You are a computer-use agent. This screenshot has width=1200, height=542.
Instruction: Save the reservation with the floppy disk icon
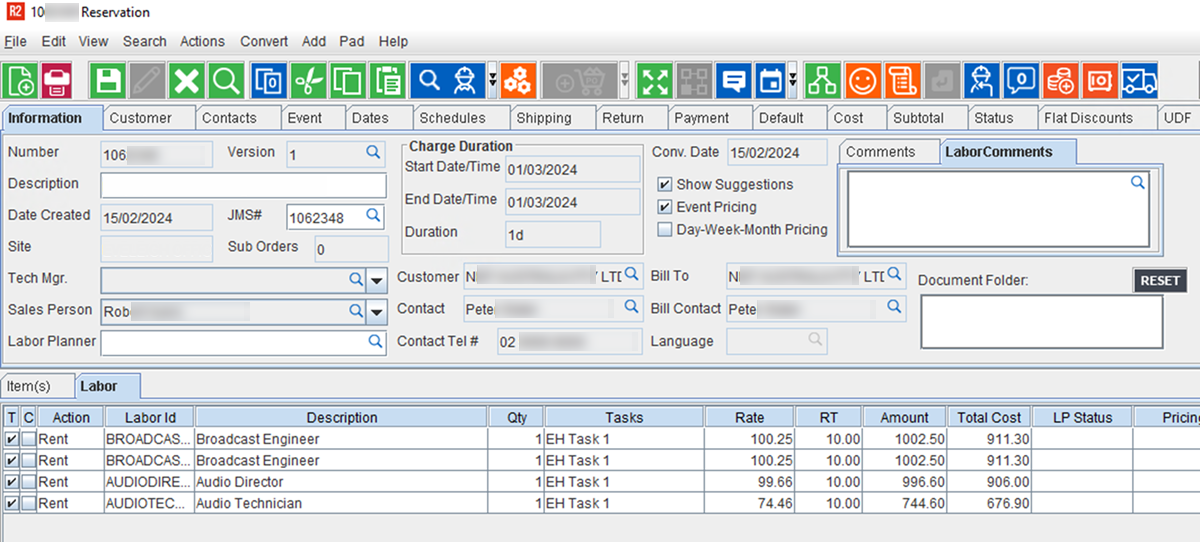pyautogui.click(x=107, y=80)
